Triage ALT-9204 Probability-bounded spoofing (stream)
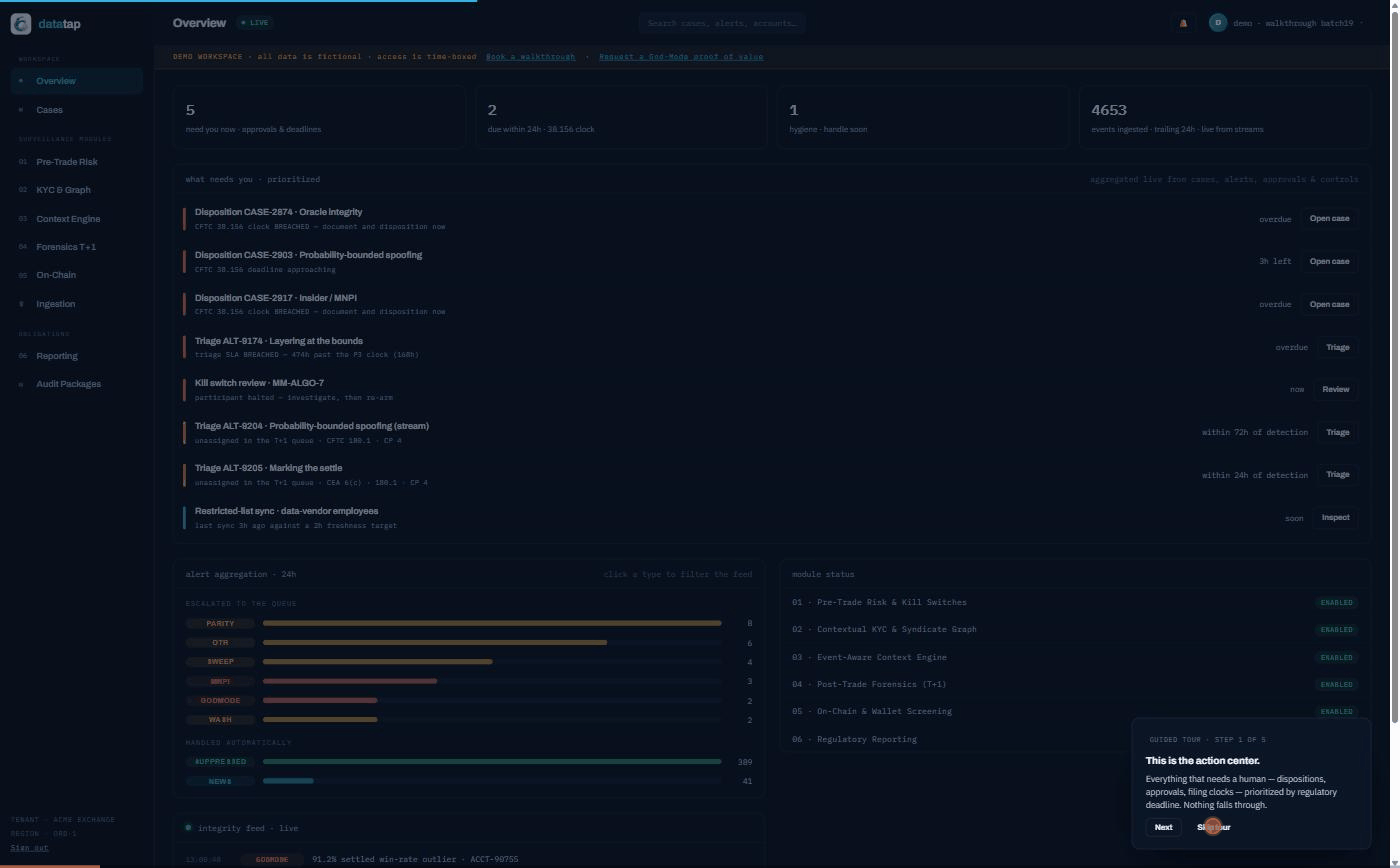 point(1337,433)
